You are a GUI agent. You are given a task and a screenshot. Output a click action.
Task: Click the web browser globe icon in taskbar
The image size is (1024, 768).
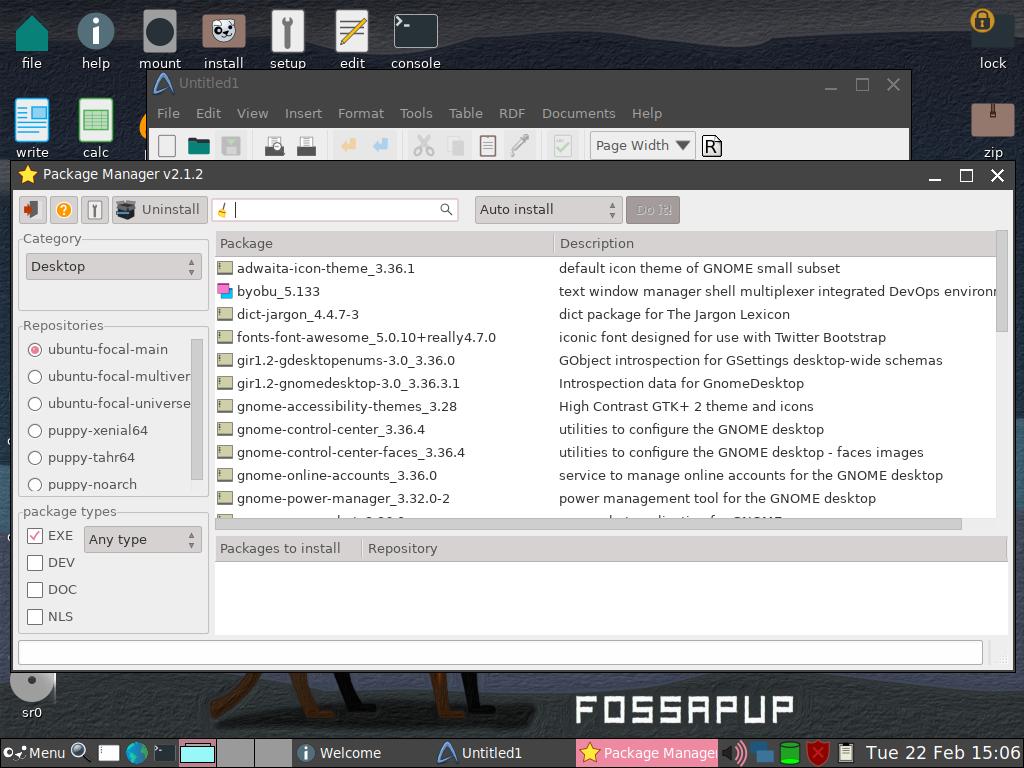point(136,753)
